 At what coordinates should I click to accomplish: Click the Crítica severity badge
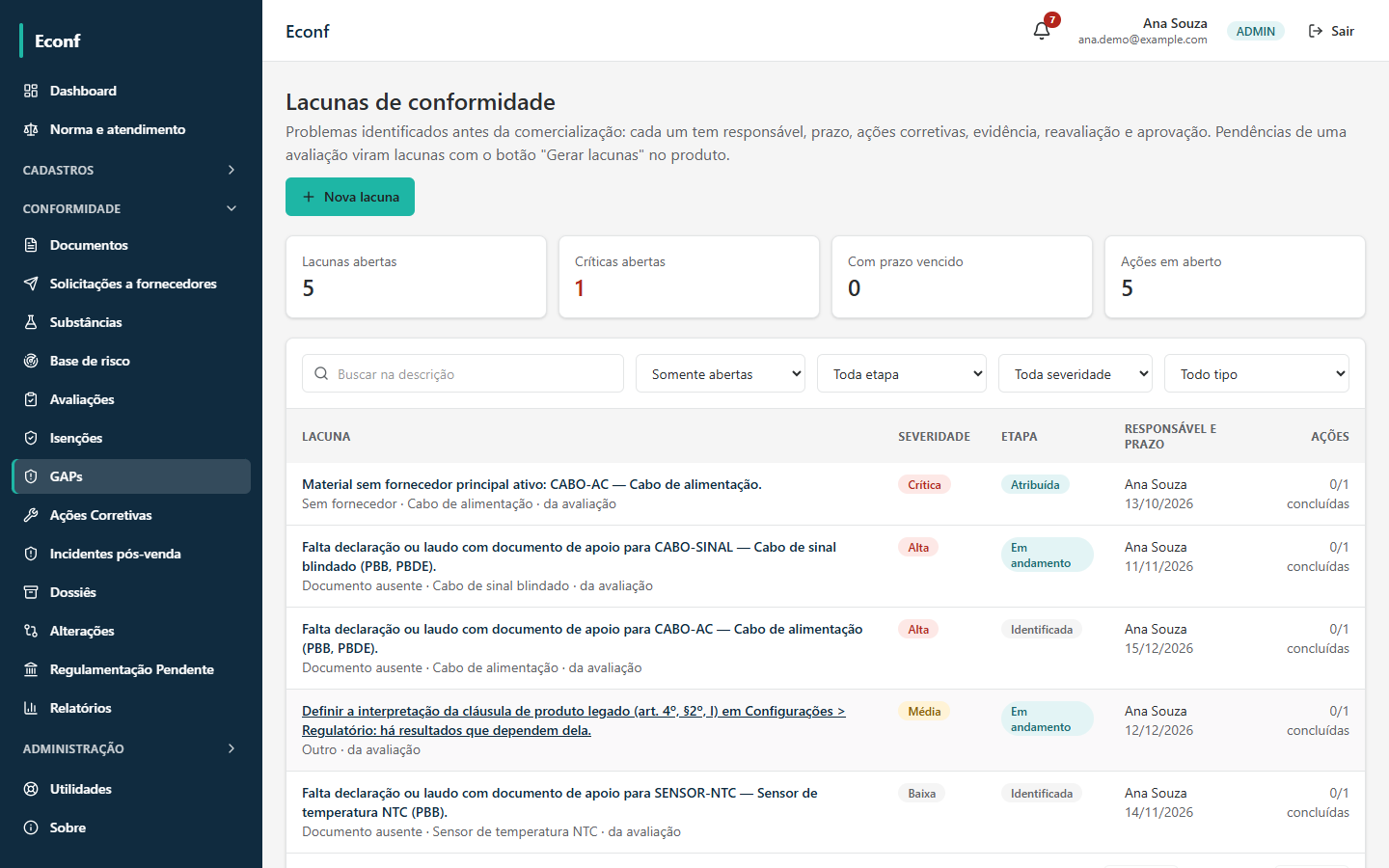pos(924,484)
